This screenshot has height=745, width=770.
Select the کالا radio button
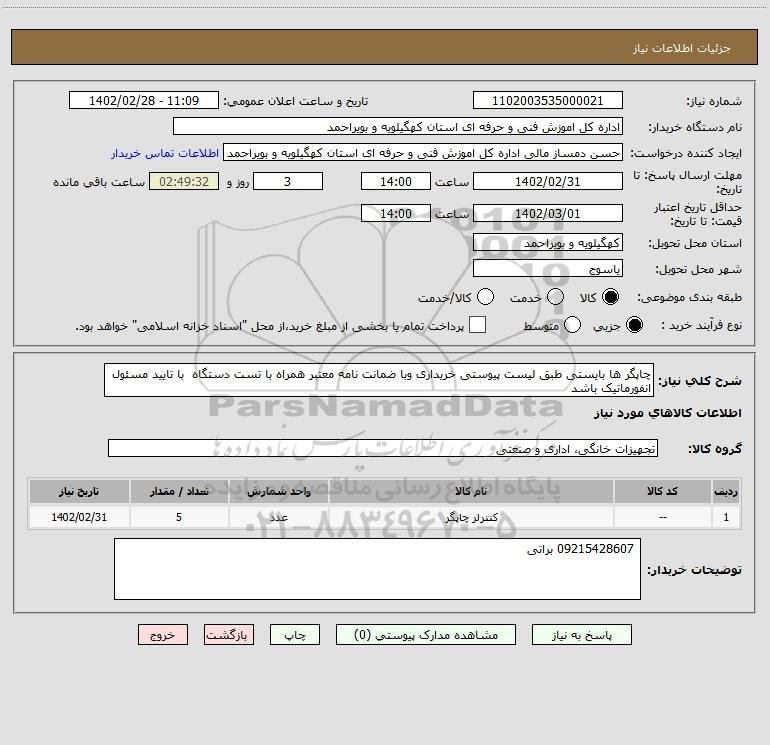point(610,297)
